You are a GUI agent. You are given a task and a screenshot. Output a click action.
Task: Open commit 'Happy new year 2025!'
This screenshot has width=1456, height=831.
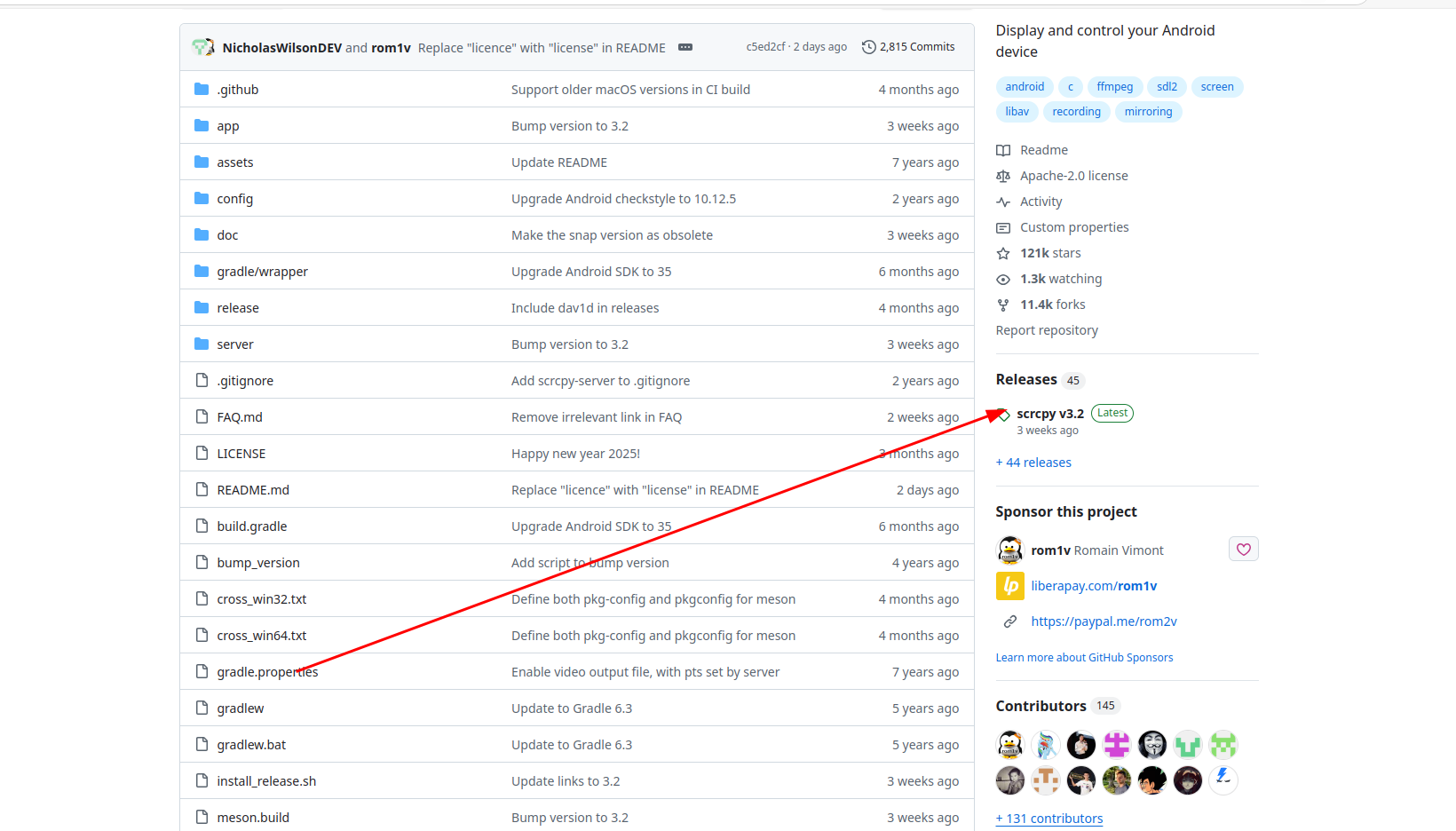[575, 454]
